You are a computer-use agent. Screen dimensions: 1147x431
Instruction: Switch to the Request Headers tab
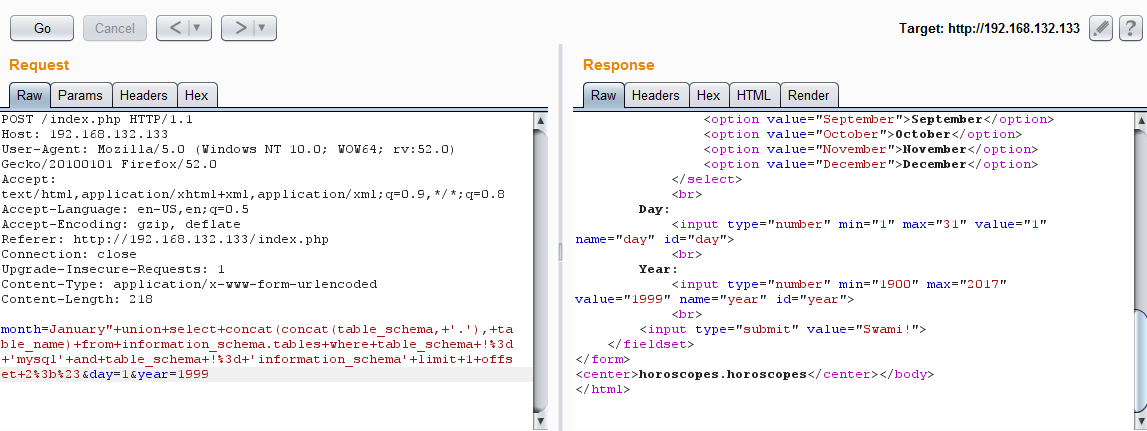(x=144, y=95)
